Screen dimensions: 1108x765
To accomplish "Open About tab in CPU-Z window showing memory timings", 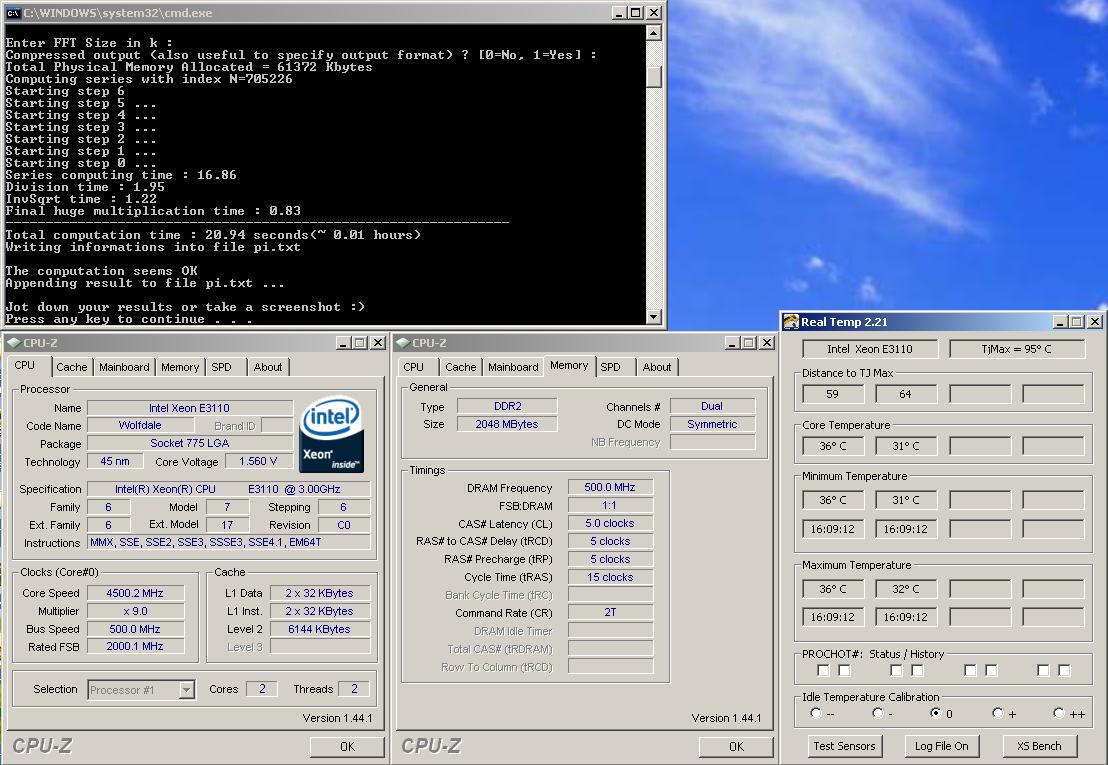I will coord(657,367).
